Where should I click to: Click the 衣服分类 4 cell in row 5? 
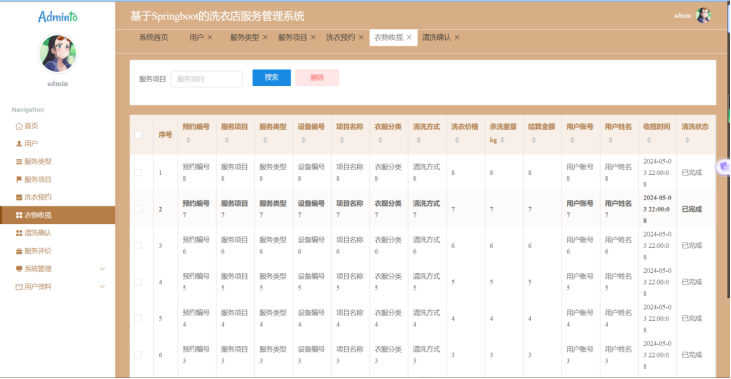(x=388, y=318)
